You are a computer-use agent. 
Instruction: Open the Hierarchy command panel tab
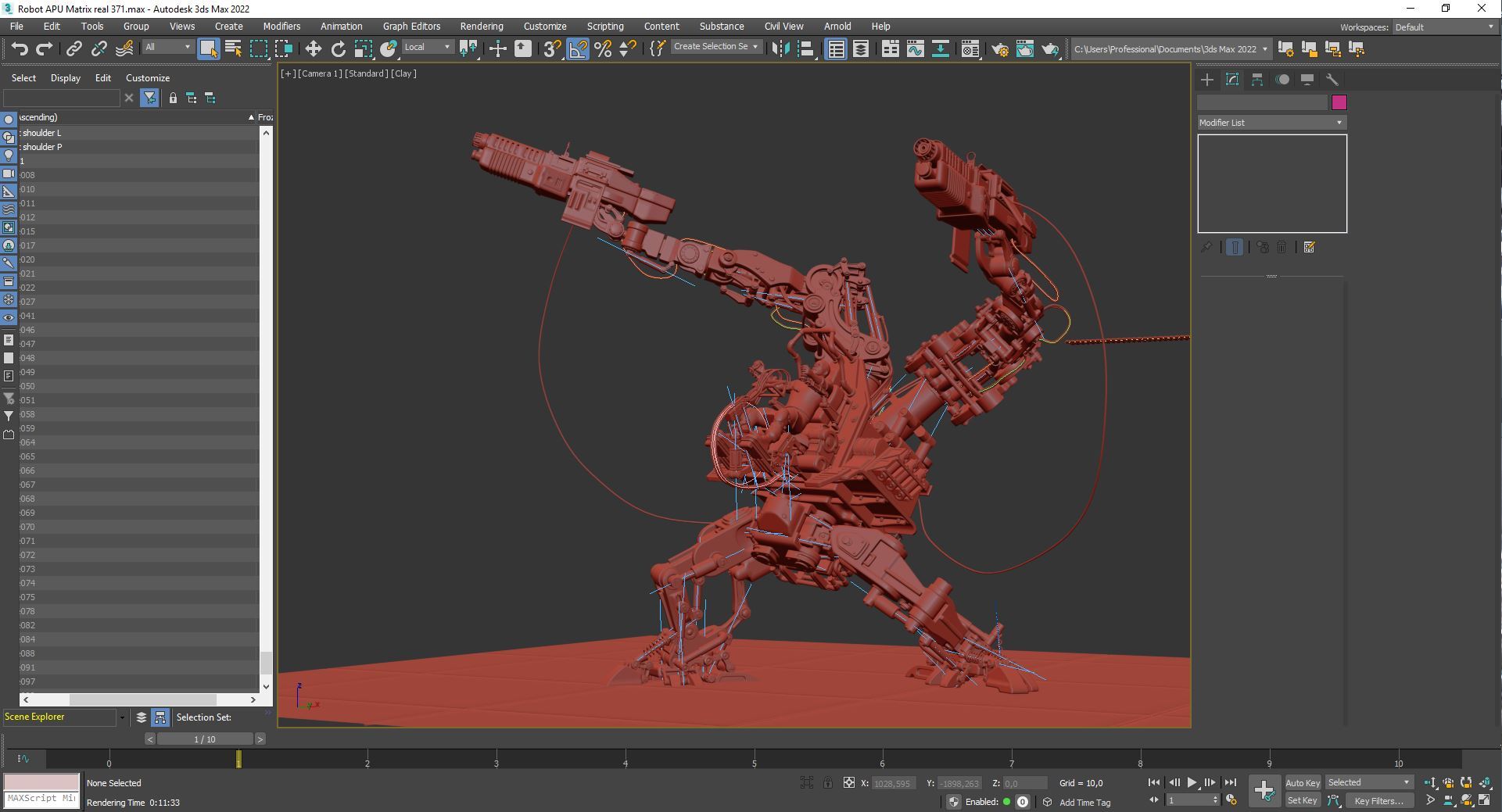coord(1257,80)
